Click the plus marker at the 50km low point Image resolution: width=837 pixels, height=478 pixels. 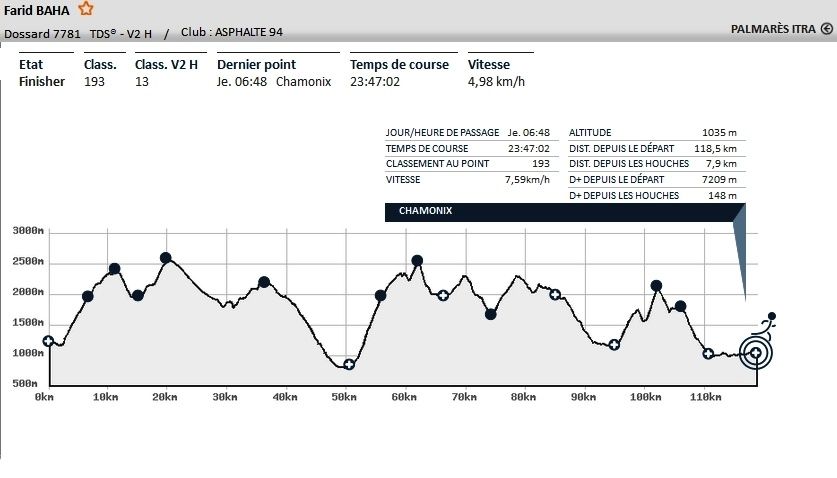click(x=349, y=364)
